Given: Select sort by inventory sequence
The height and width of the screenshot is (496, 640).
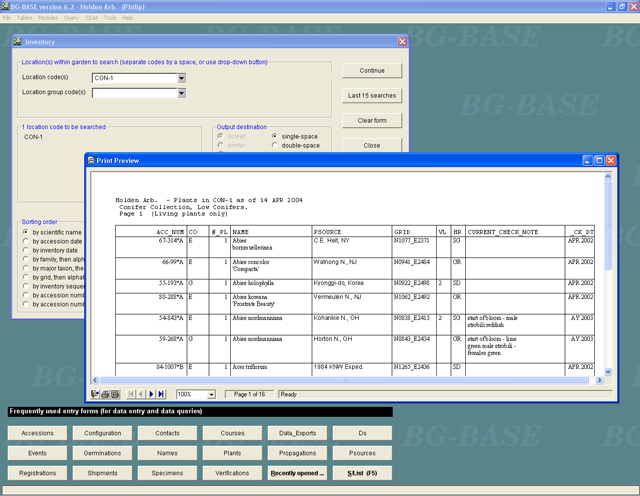Looking at the screenshot, I should pyautogui.click(x=26, y=286).
